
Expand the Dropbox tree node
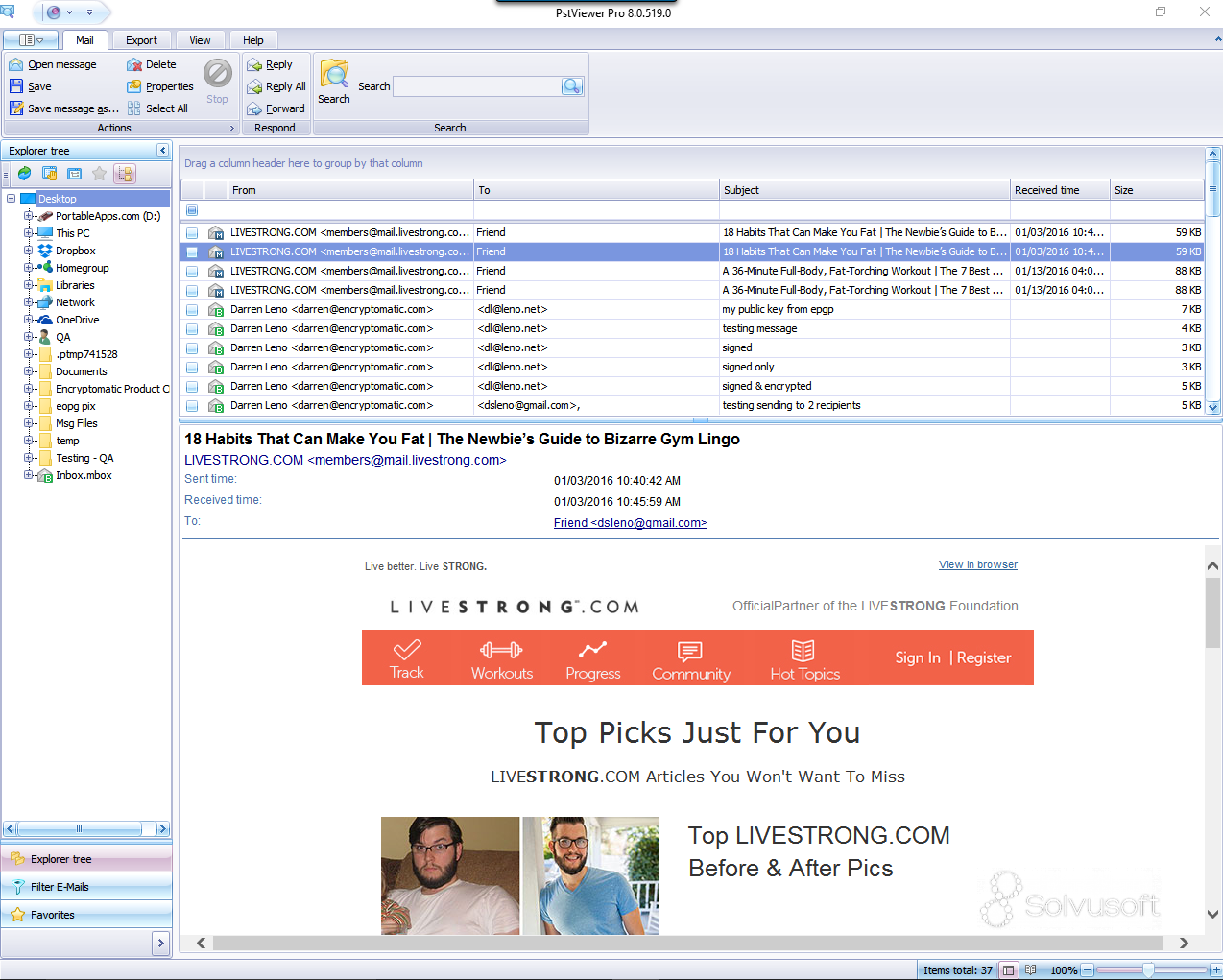tap(28, 251)
